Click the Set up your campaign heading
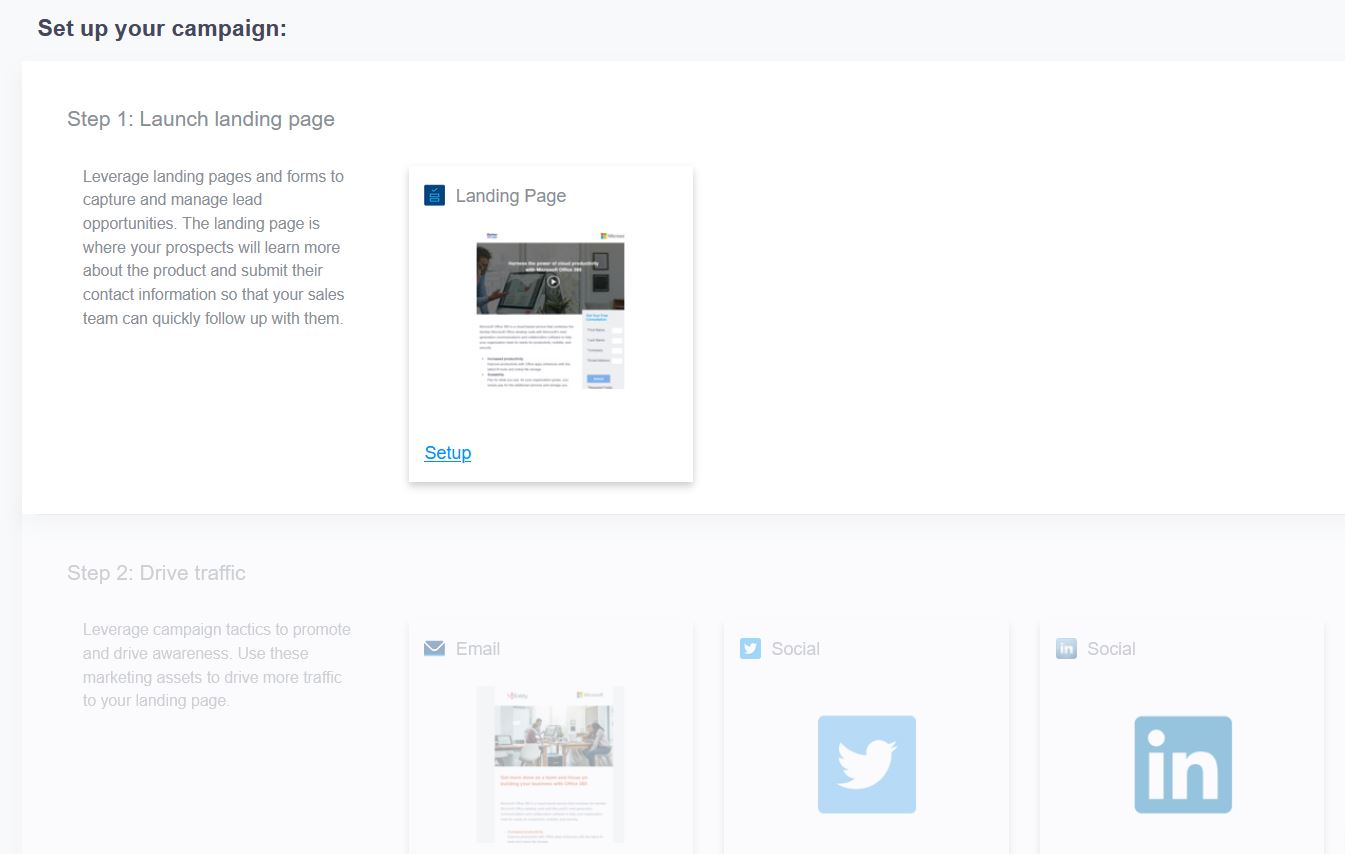The width and height of the screenshot is (1345, 854). click(x=162, y=28)
